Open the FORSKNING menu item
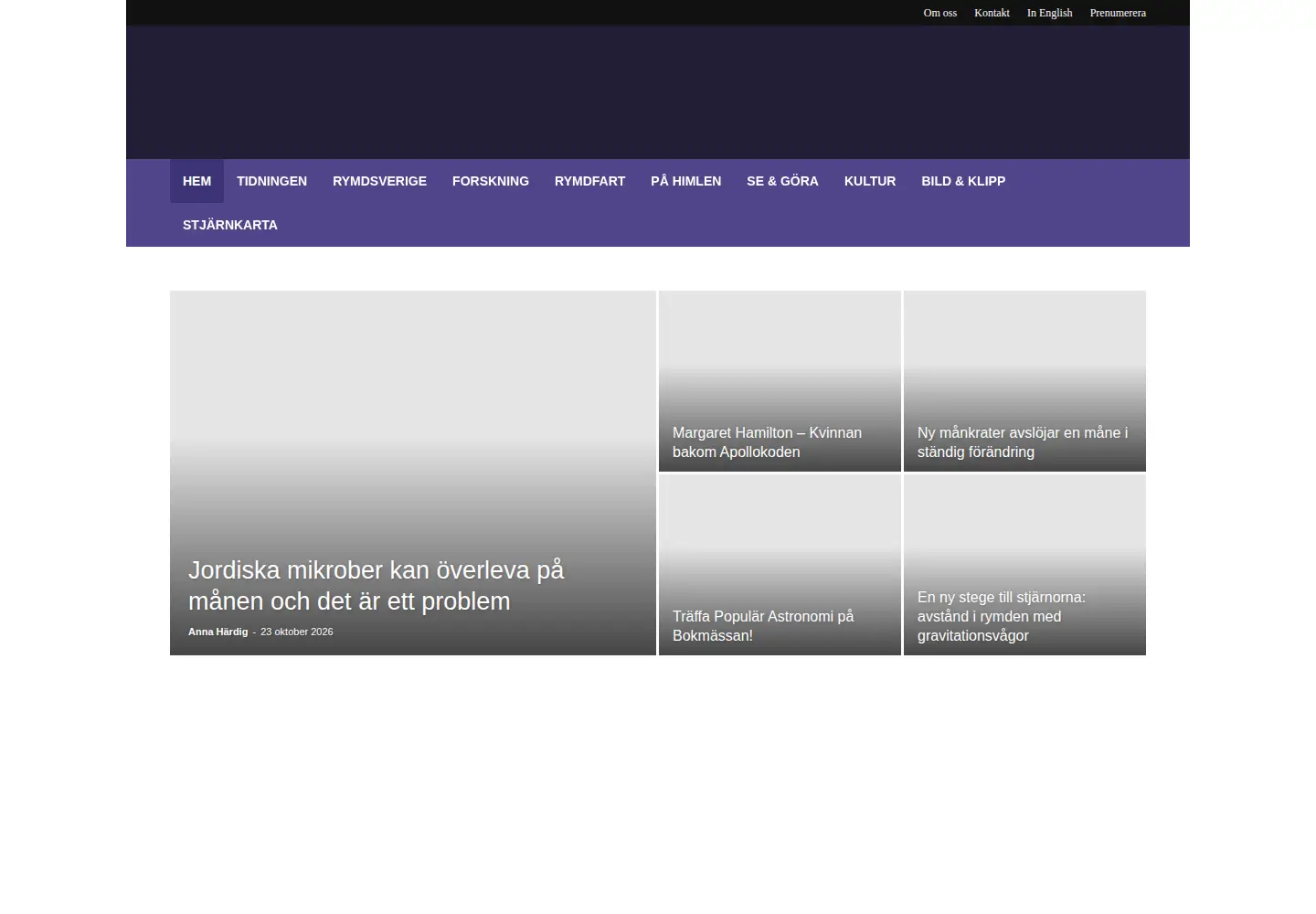Screen dimensions: 1316x914 click(x=491, y=181)
